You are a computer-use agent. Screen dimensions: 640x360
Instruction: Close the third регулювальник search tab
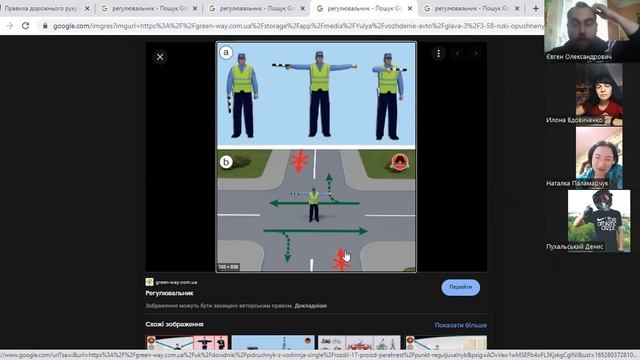(302, 8)
